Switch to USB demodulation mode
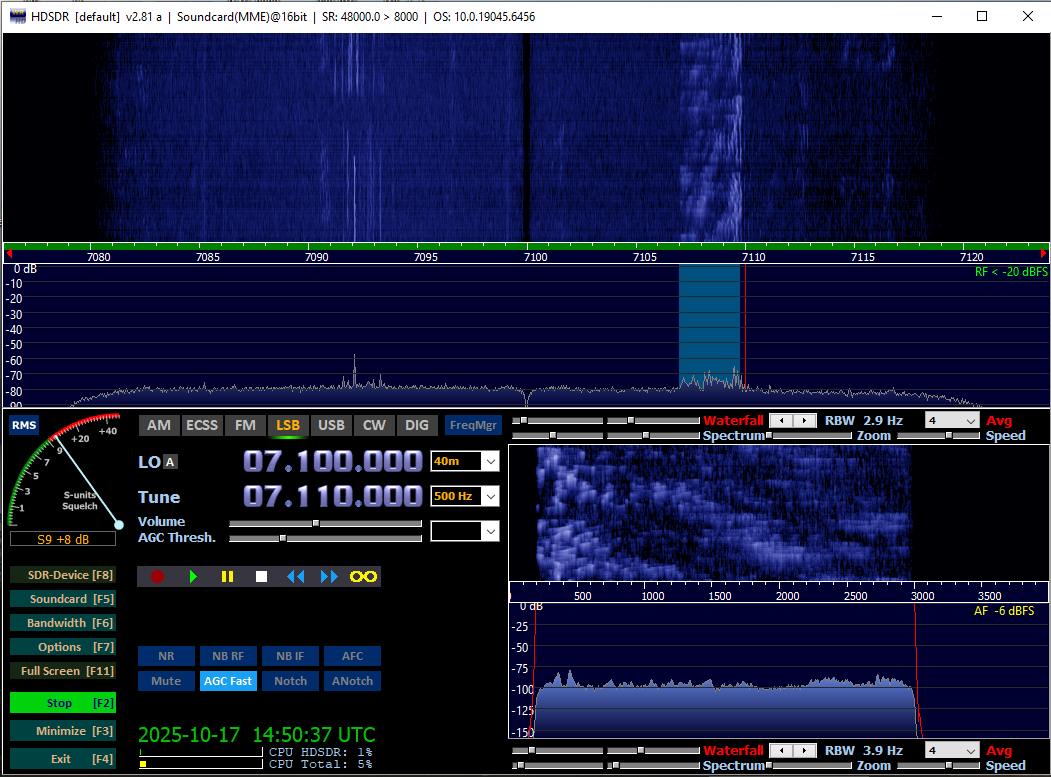This screenshot has width=1051, height=777. click(x=331, y=425)
